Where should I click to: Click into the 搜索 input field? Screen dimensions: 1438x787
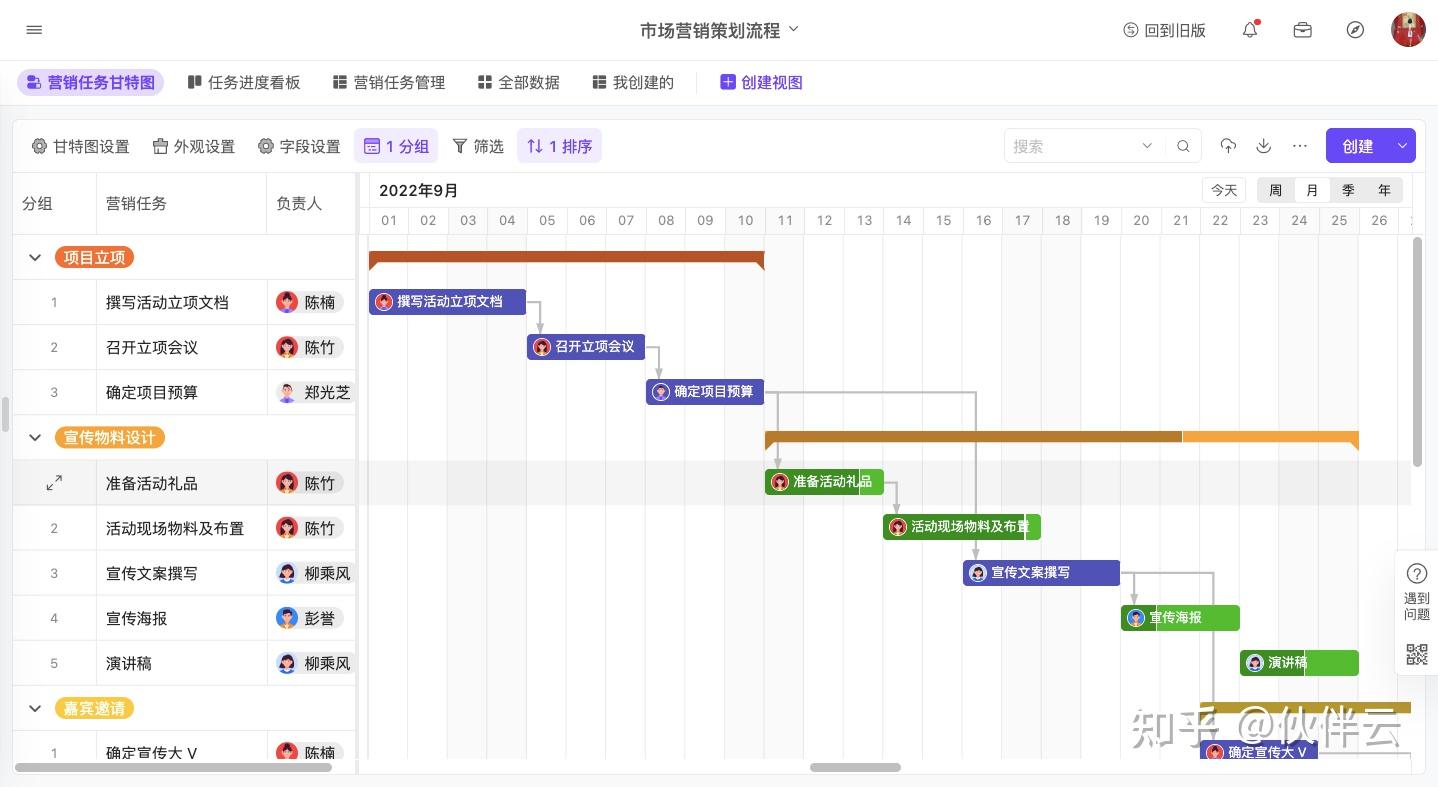click(x=1073, y=146)
